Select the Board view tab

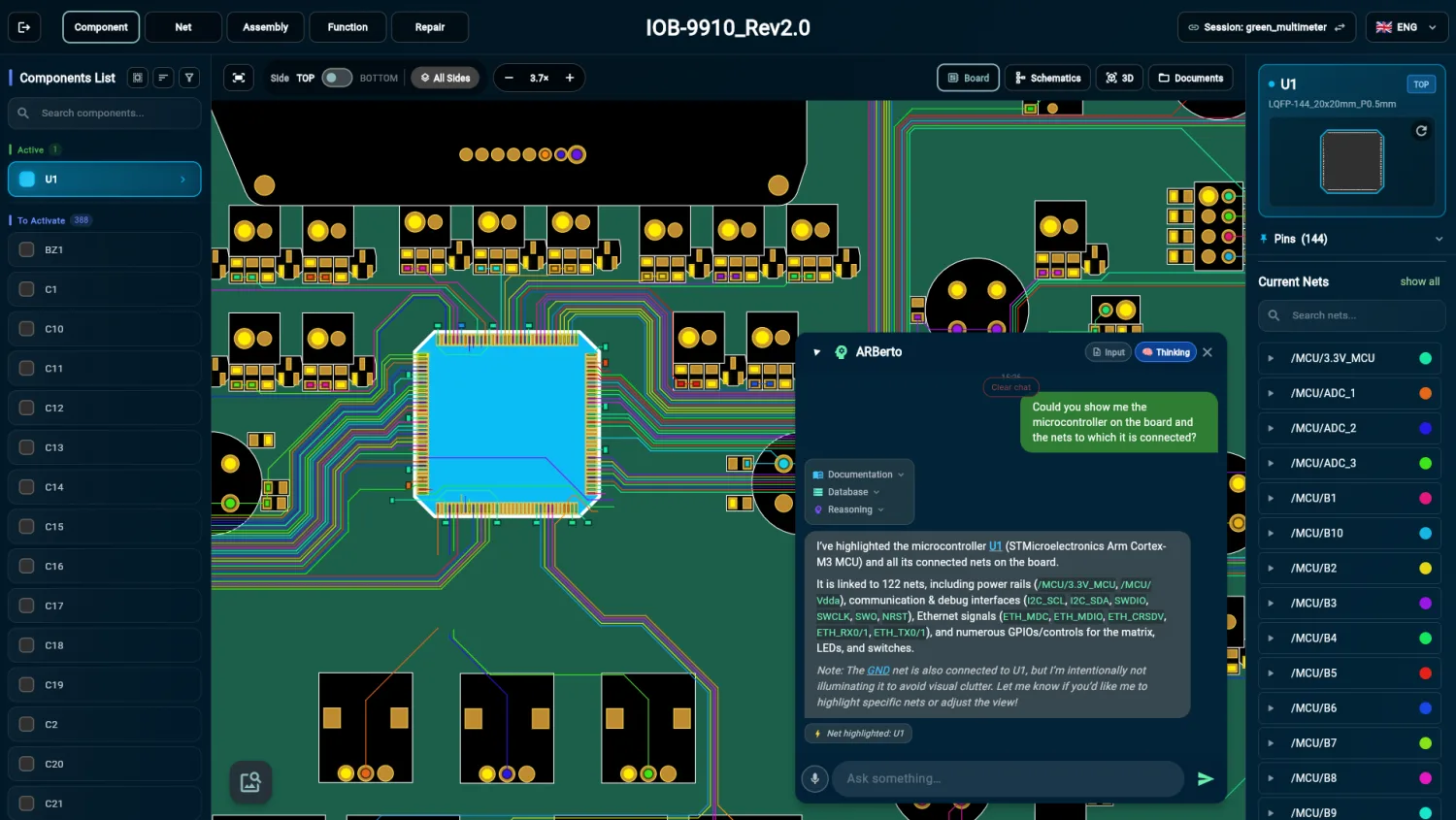point(968,78)
